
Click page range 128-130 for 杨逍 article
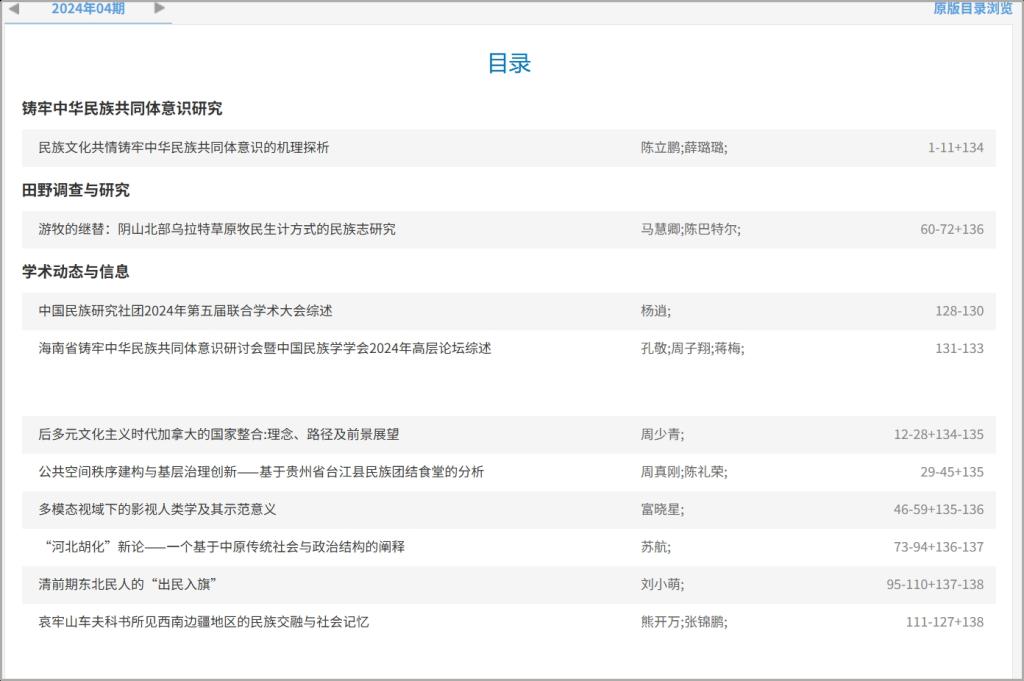[x=959, y=311]
